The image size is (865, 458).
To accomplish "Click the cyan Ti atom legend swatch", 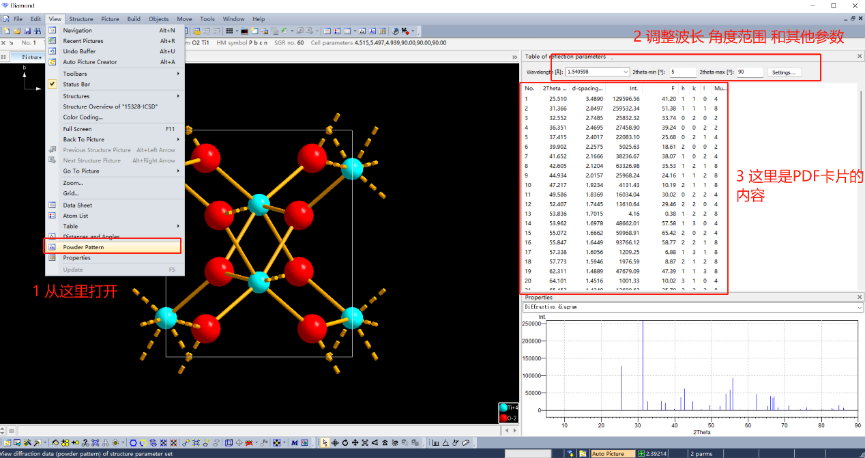I will pyautogui.click(x=501, y=407).
